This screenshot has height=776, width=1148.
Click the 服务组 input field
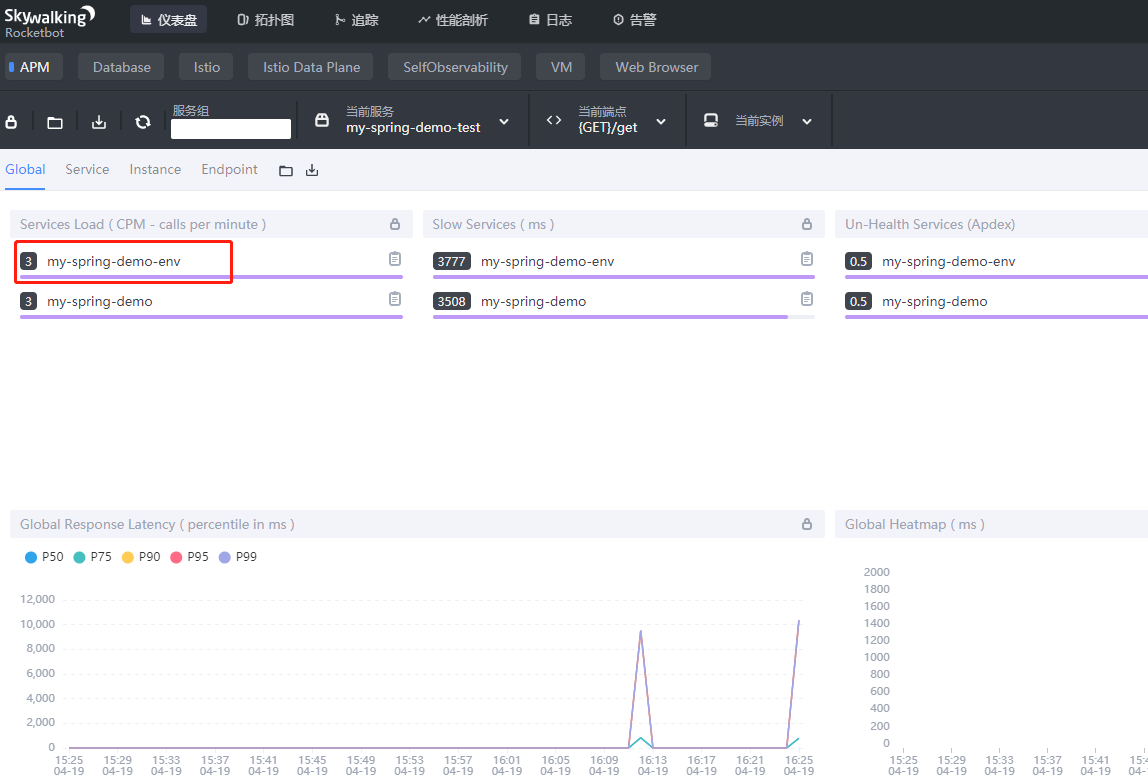pos(231,129)
